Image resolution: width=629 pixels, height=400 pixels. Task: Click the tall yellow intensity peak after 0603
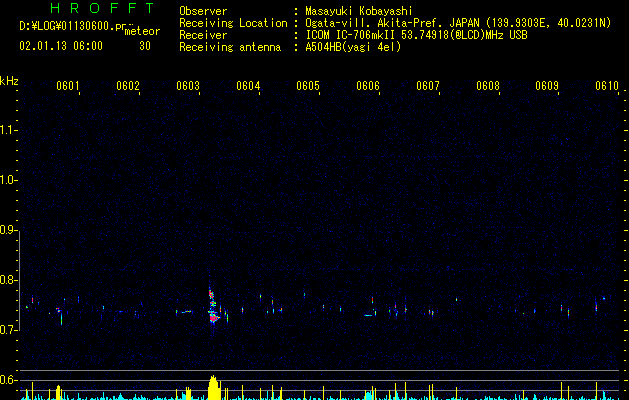[x=214, y=388]
